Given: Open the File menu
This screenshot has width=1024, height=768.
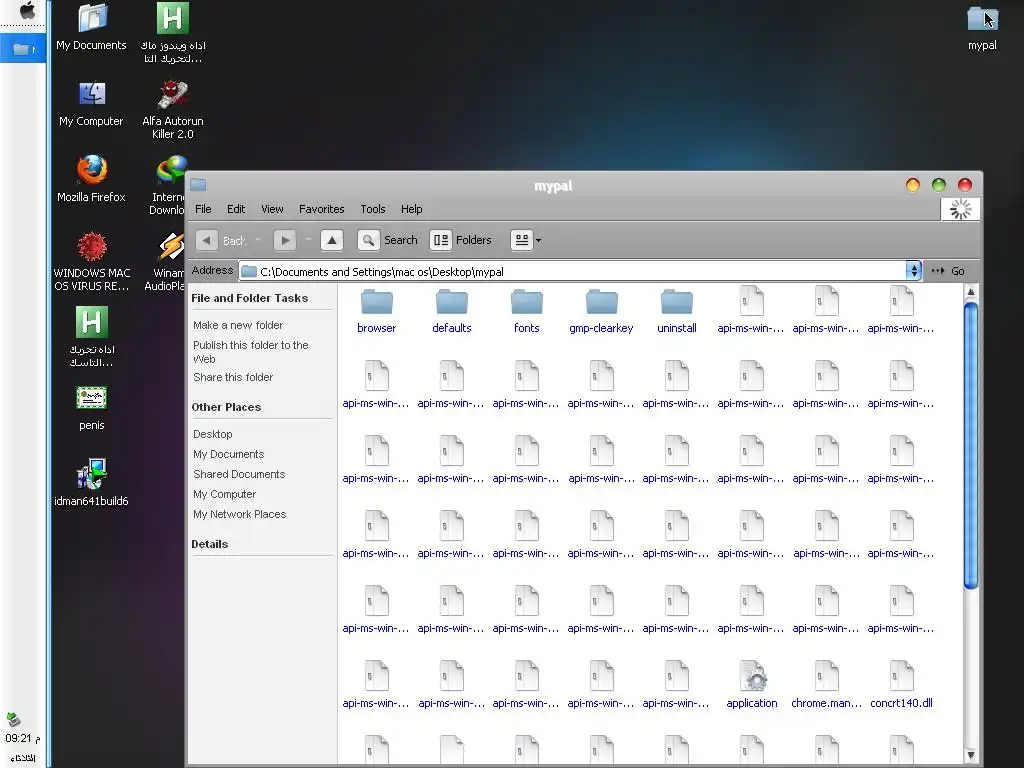Looking at the screenshot, I should pyautogui.click(x=203, y=209).
